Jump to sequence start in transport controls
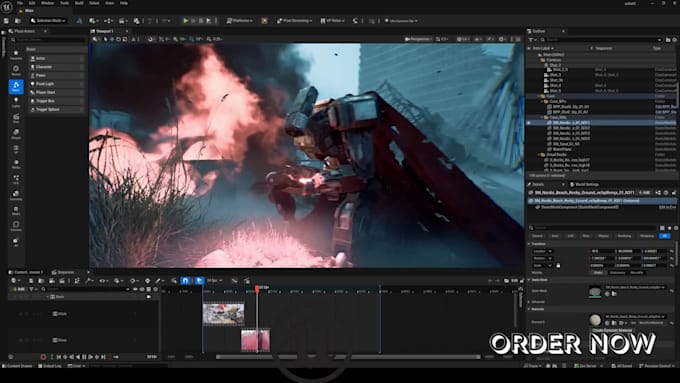 (x=59, y=357)
